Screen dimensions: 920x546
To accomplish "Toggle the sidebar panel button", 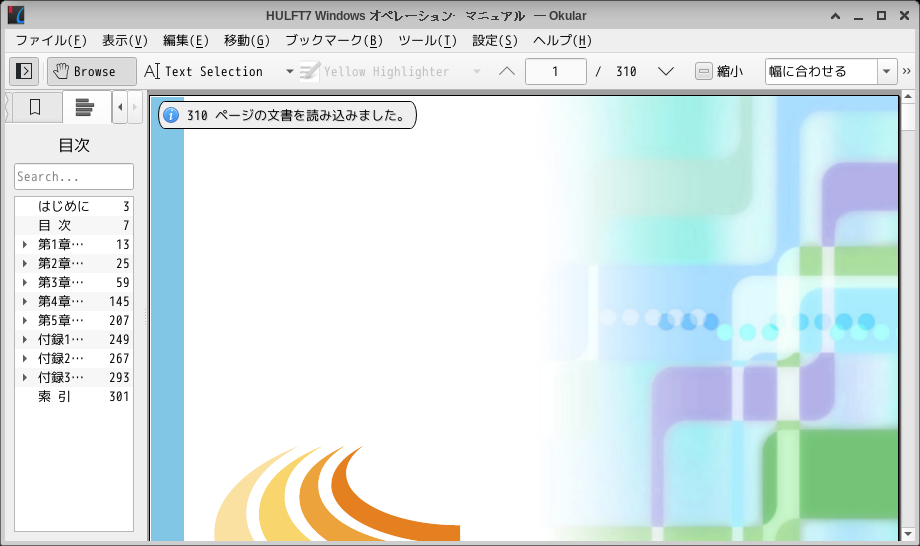I will [x=24, y=72].
